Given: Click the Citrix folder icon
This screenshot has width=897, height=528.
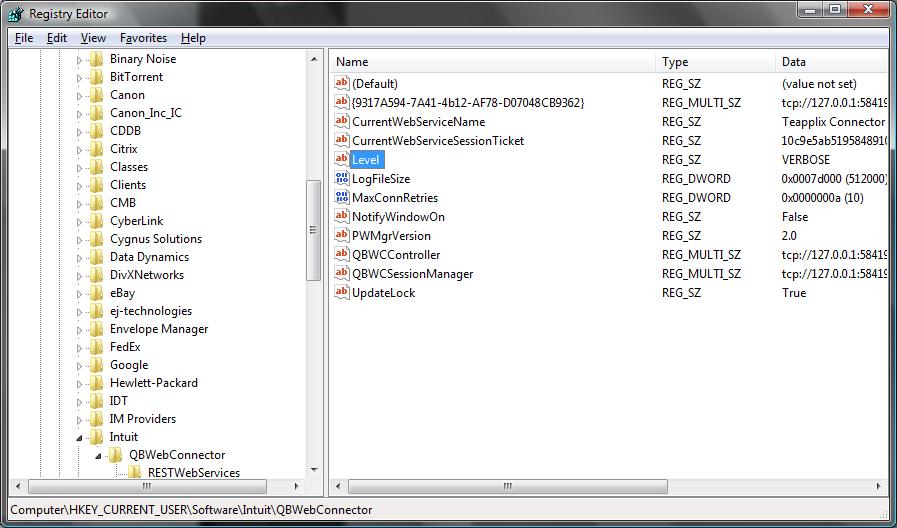Looking at the screenshot, I should tap(97, 149).
